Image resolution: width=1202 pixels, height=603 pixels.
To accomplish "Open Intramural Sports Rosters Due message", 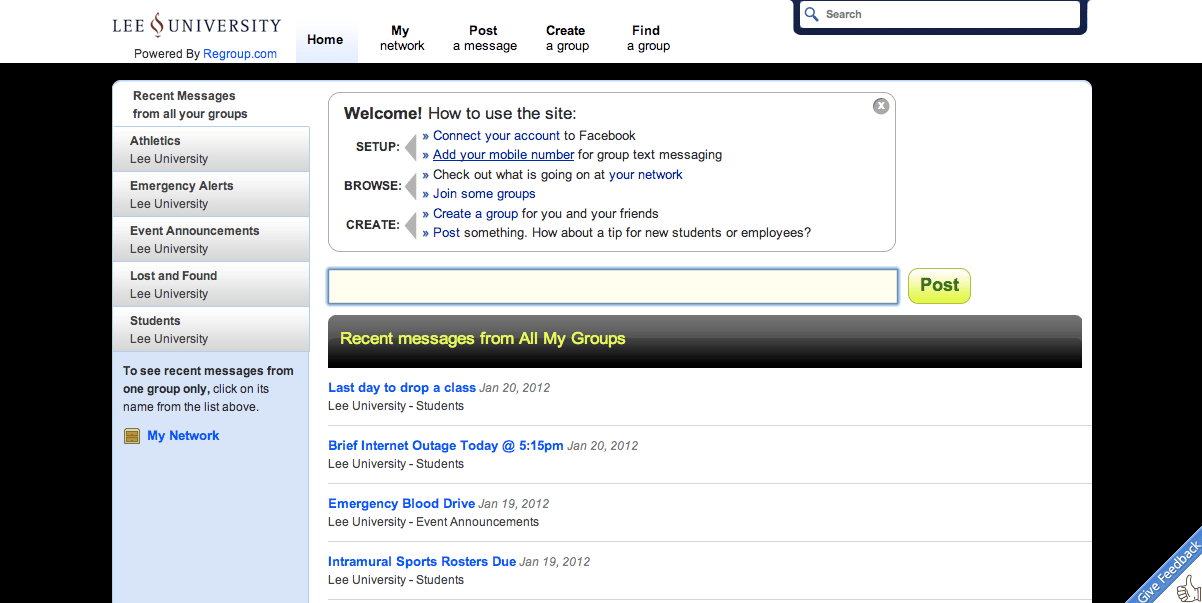I will (422, 562).
